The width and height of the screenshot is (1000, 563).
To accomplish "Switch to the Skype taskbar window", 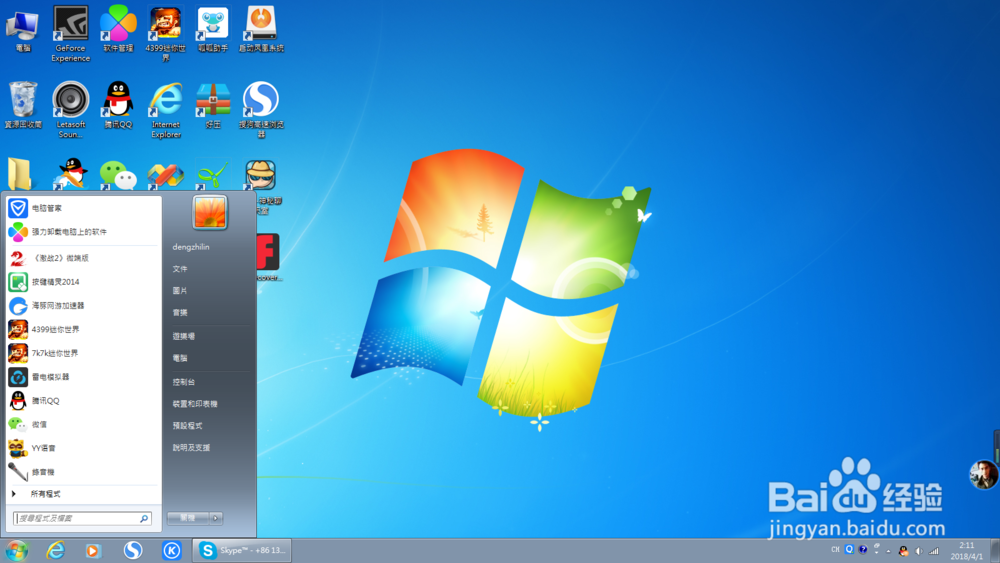I will 242,550.
